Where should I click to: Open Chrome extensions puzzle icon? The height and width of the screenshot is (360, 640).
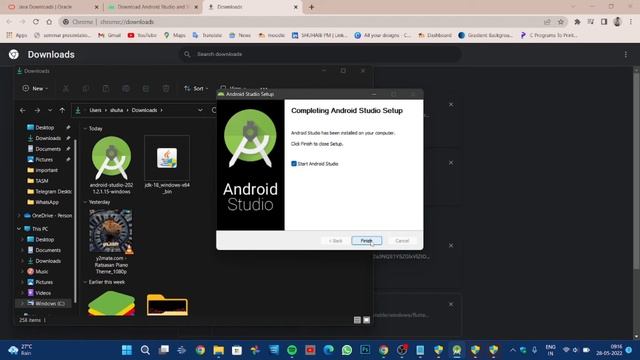coord(577,22)
